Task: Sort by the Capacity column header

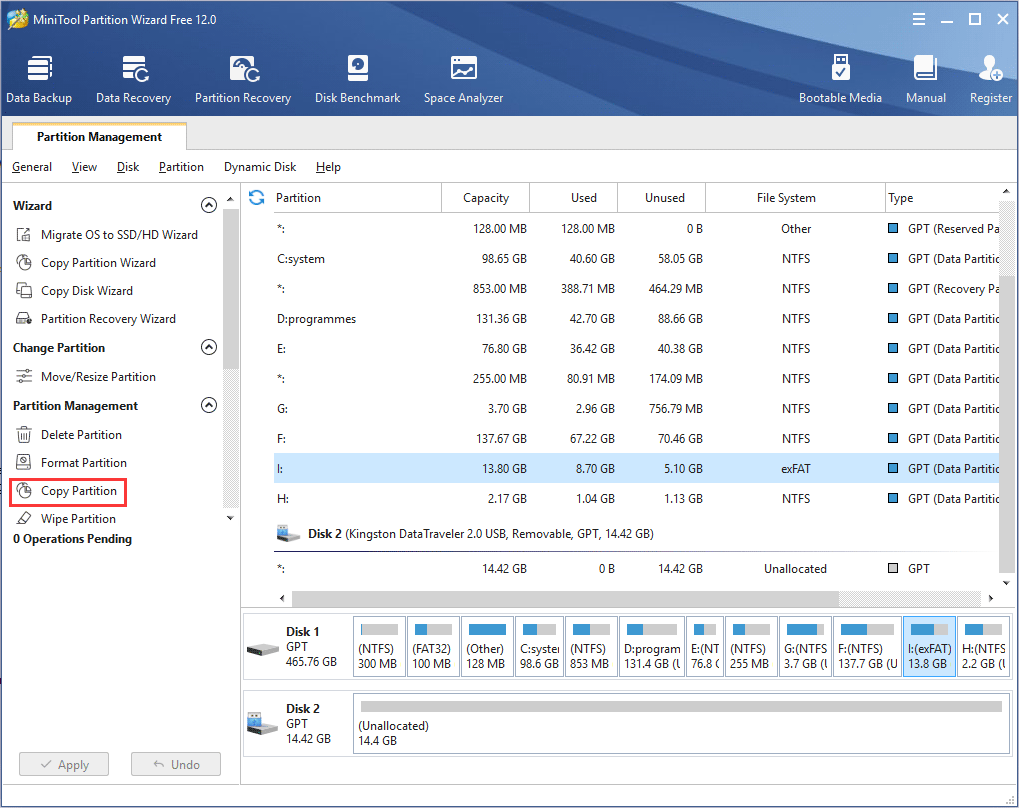Action: (x=486, y=198)
